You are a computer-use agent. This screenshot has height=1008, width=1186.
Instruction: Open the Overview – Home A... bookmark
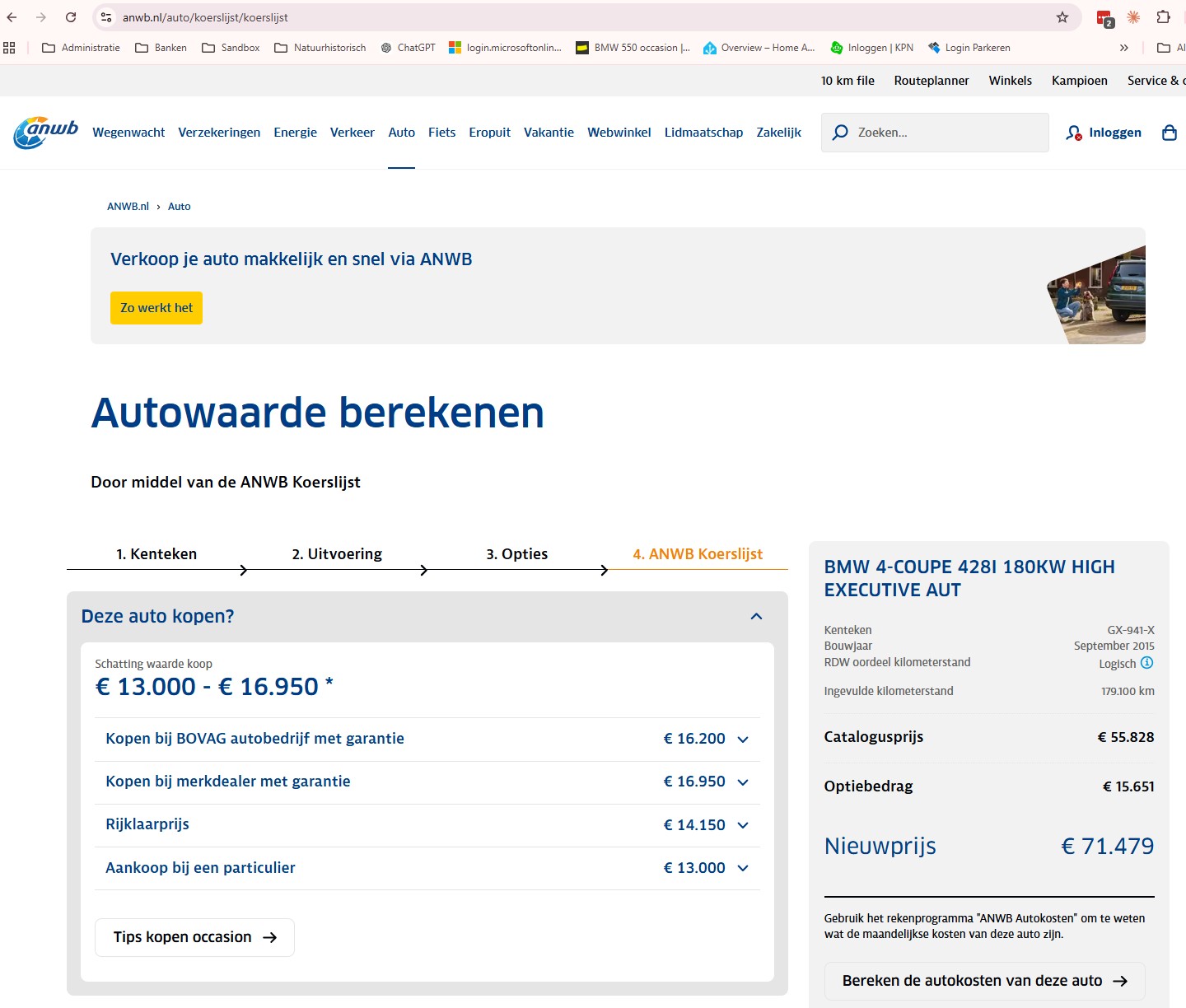(x=759, y=48)
